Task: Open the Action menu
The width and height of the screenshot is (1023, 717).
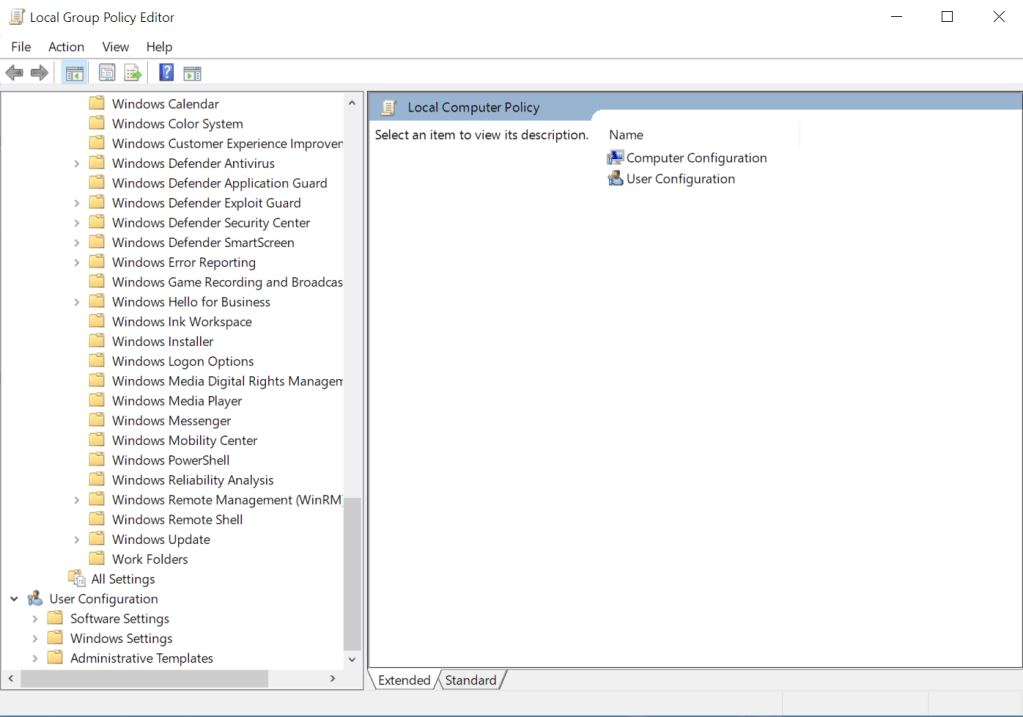Action: click(66, 47)
